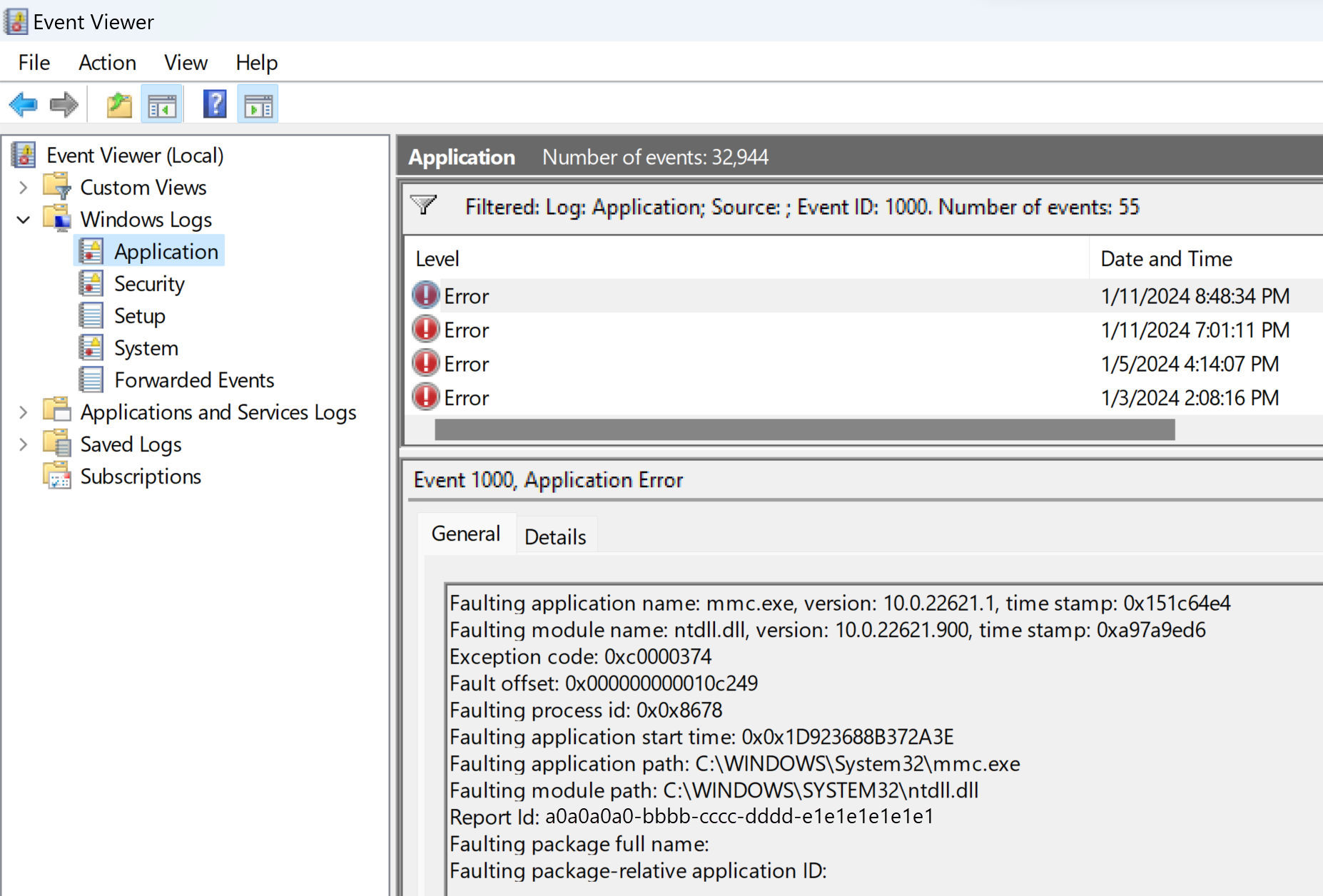This screenshot has height=896, width=1323.
Task: Open a saved log via the folder icon
Action: pyautogui.click(x=118, y=104)
